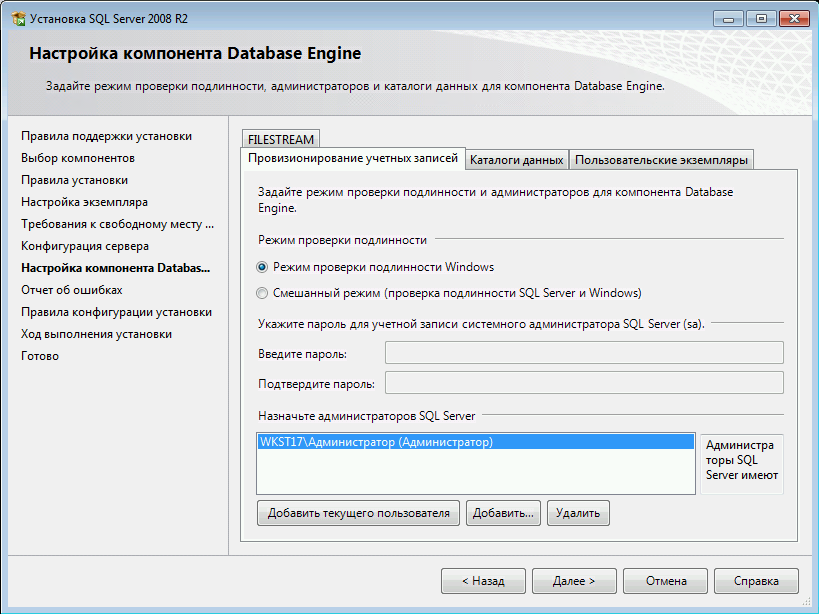Go back with the Назад button

pyautogui.click(x=483, y=581)
